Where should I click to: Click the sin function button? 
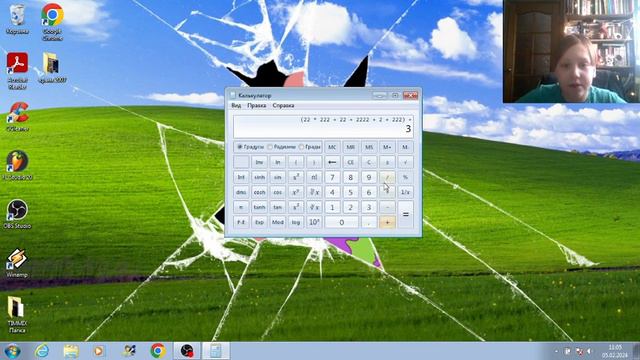pos(278,177)
